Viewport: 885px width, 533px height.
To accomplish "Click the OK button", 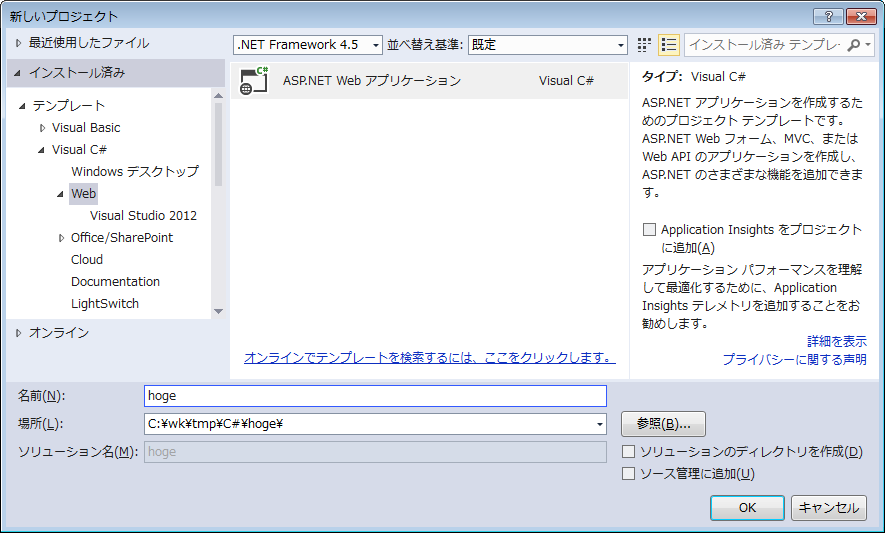I will pos(747,508).
